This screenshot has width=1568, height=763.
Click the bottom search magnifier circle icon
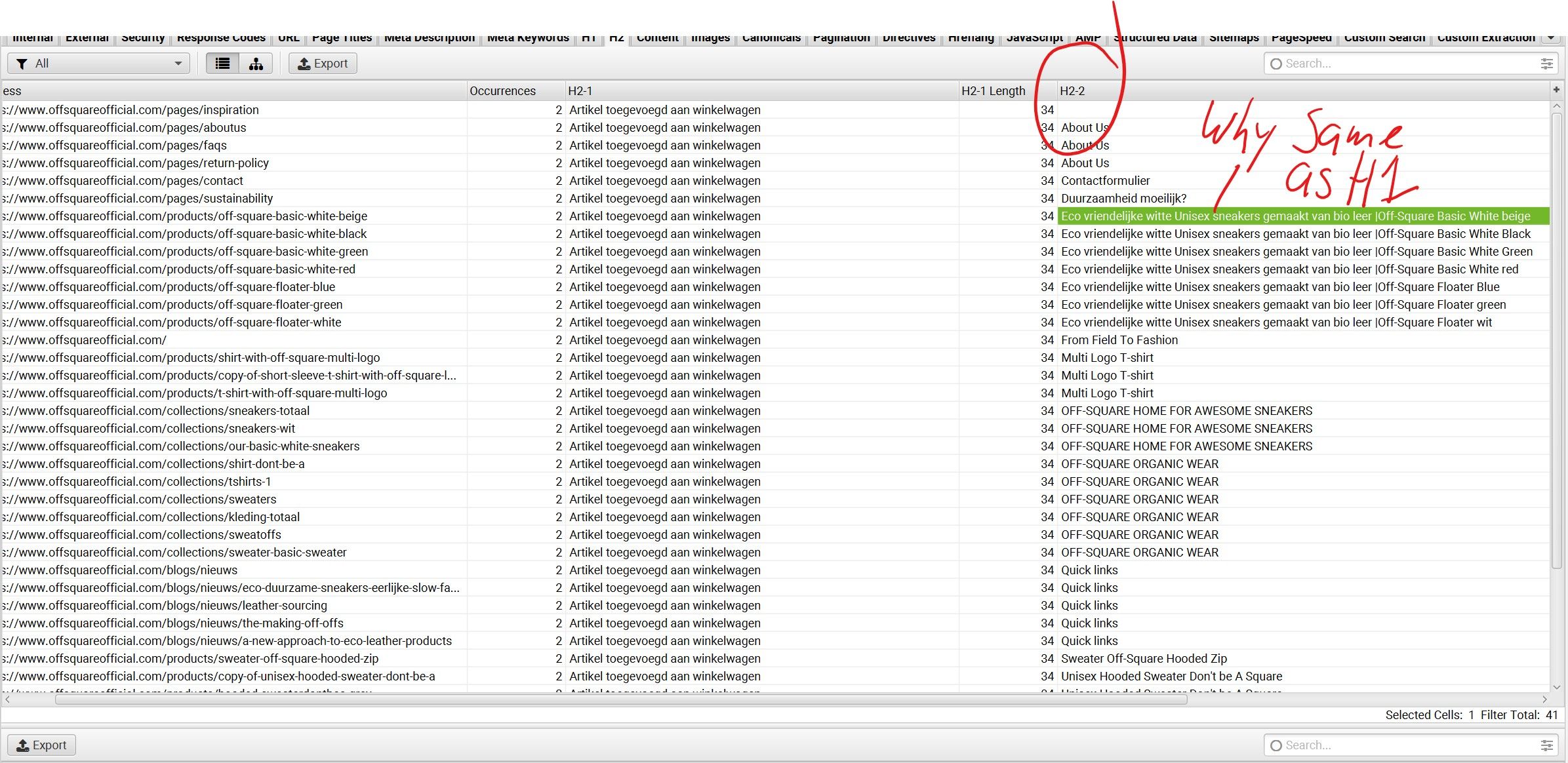pos(1276,745)
